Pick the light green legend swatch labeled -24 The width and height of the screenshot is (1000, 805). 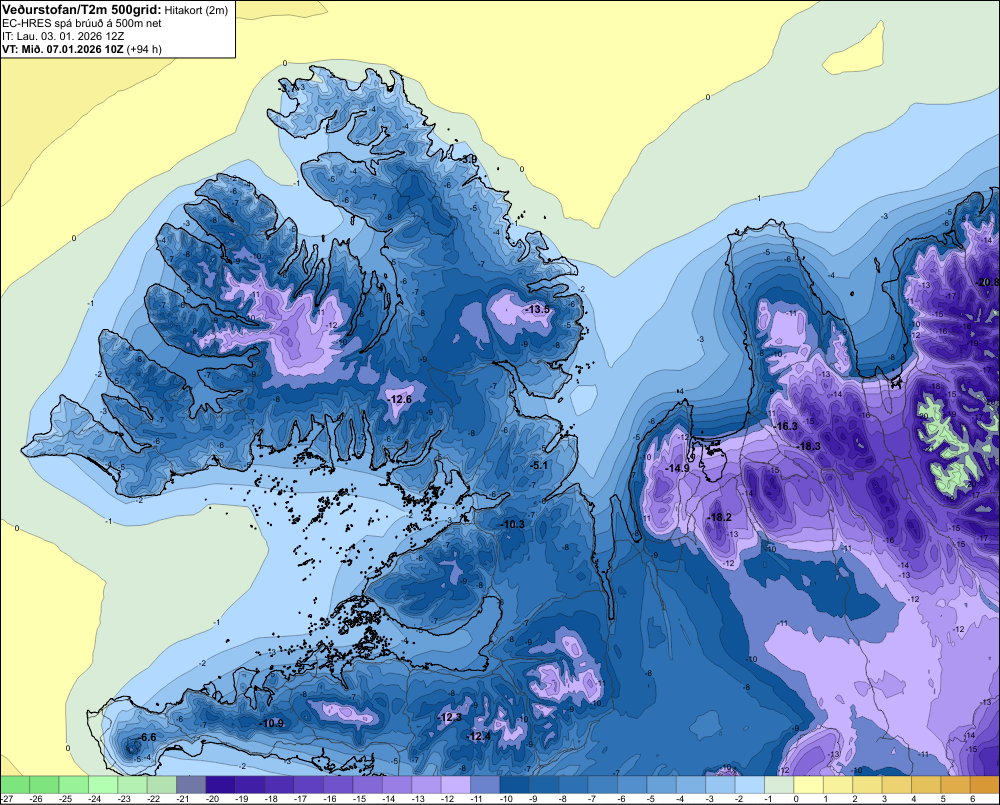103,785
